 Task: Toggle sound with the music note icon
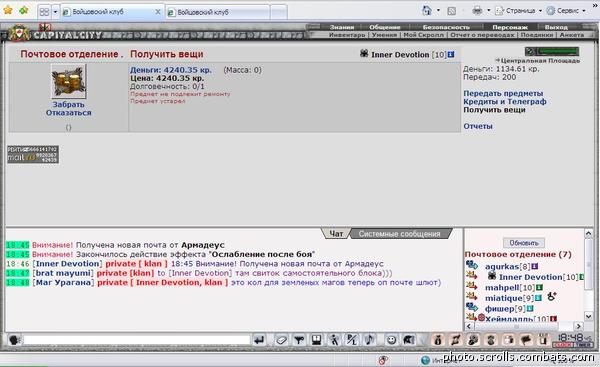click(x=369, y=340)
